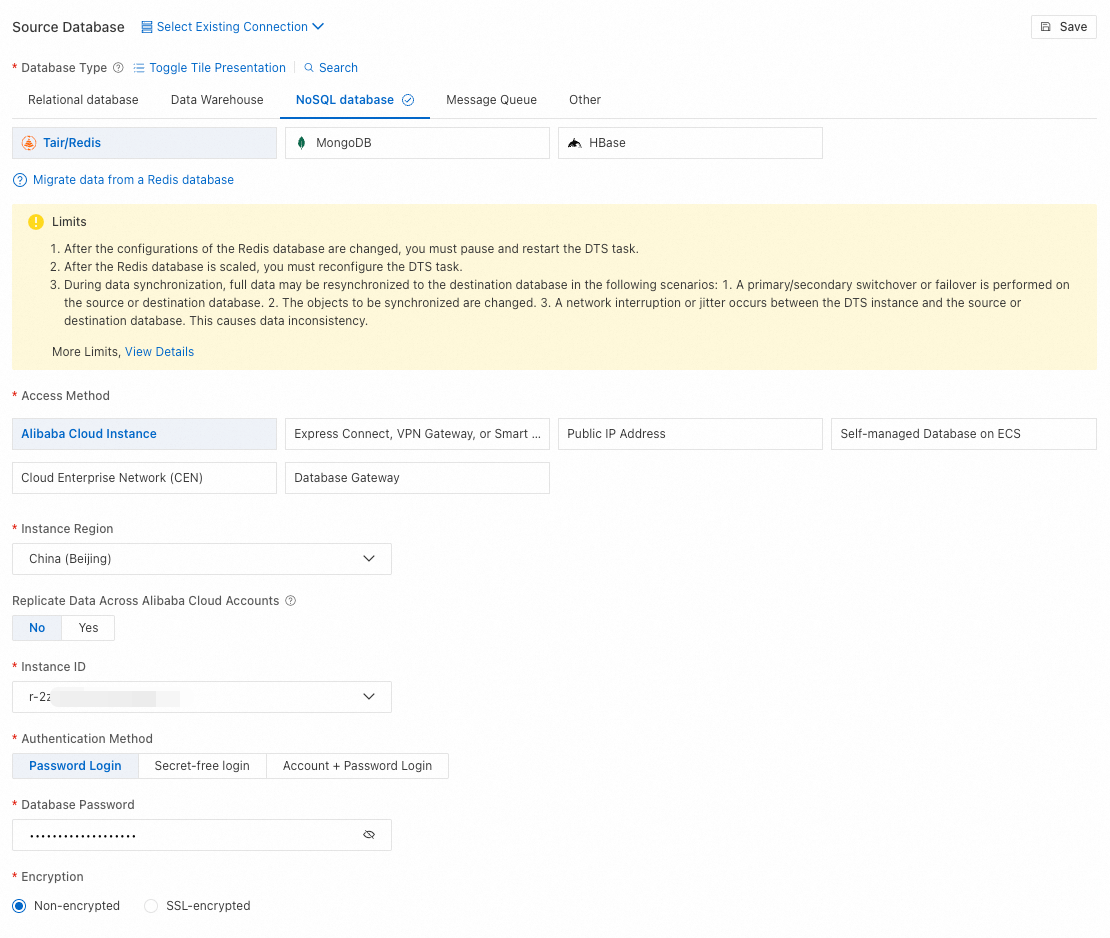Viewport: 1110px width, 938px height.
Task: Open the Select Existing Connection dropdown
Action: coord(232,27)
